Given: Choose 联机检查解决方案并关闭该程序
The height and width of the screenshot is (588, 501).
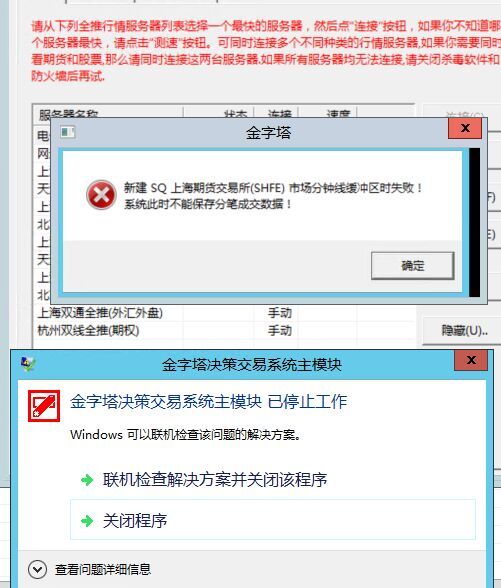Looking at the screenshot, I should 273,479.
